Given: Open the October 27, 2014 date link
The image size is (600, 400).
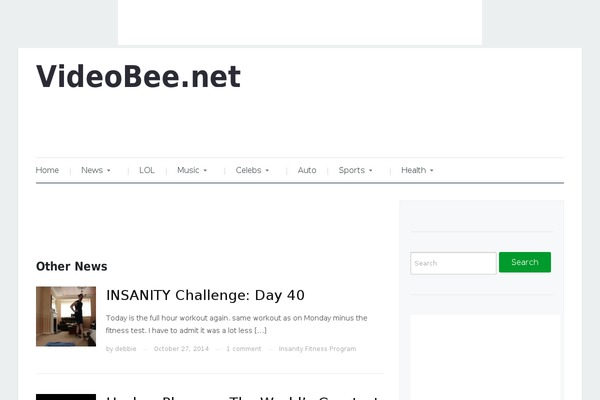Looking at the screenshot, I should click(181, 349).
